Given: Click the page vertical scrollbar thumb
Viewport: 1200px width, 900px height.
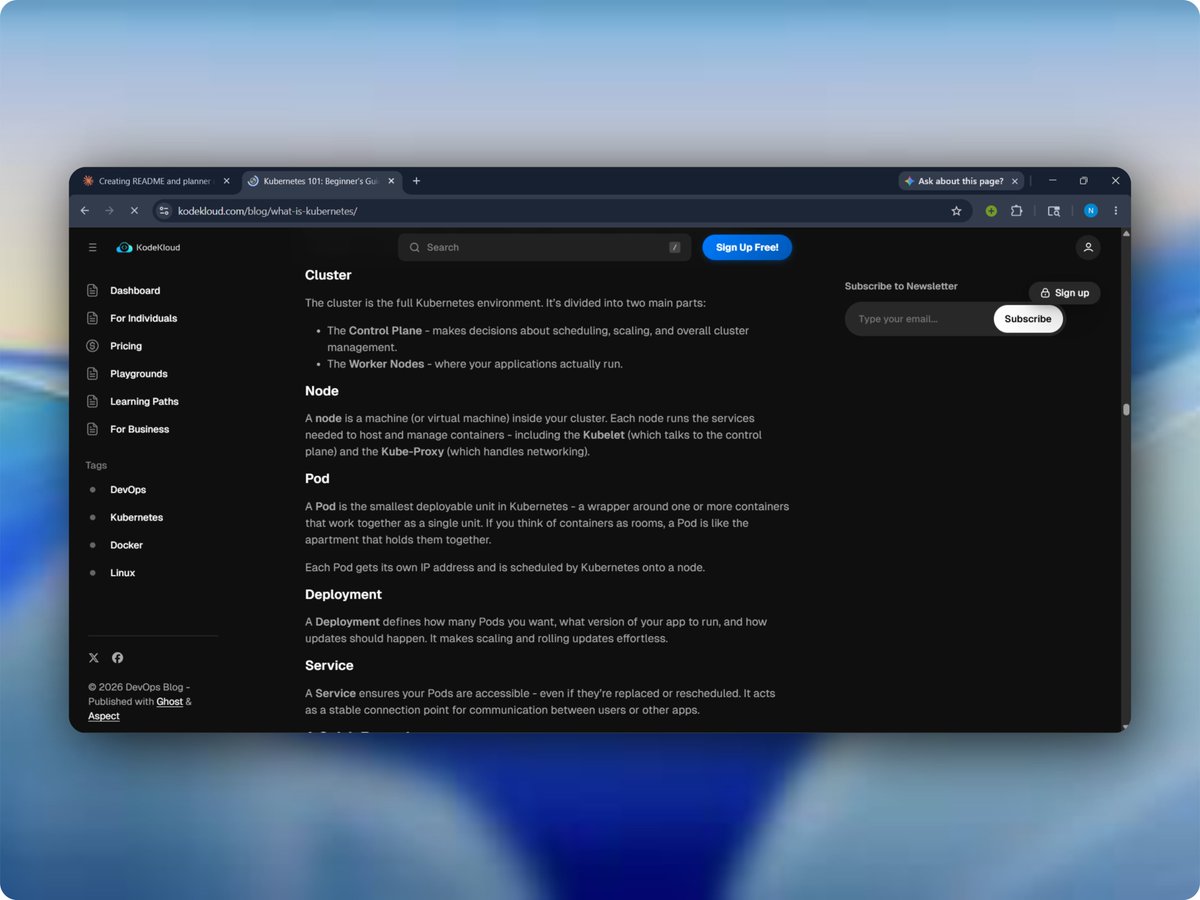Looking at the screenshot, I should pyautogui.click(x=1126, y=409).
